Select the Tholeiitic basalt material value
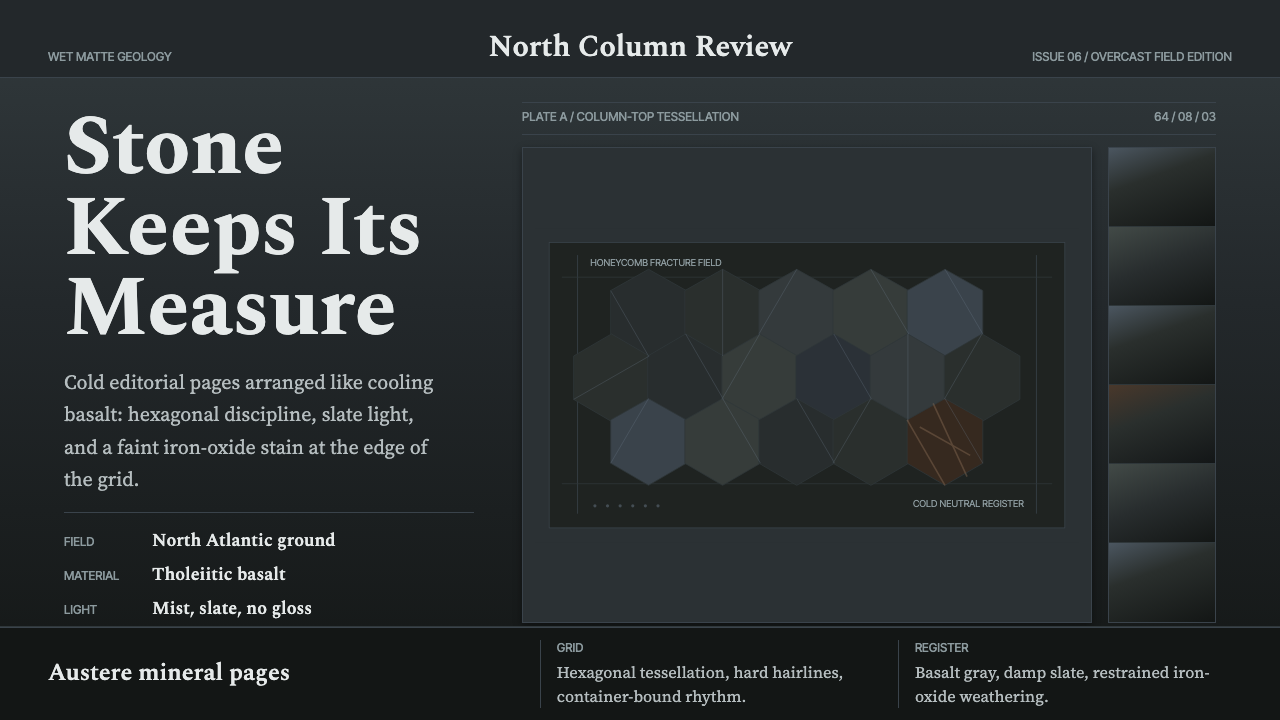The height and width of the screenshot is (720, 1280). click(219, 574)
